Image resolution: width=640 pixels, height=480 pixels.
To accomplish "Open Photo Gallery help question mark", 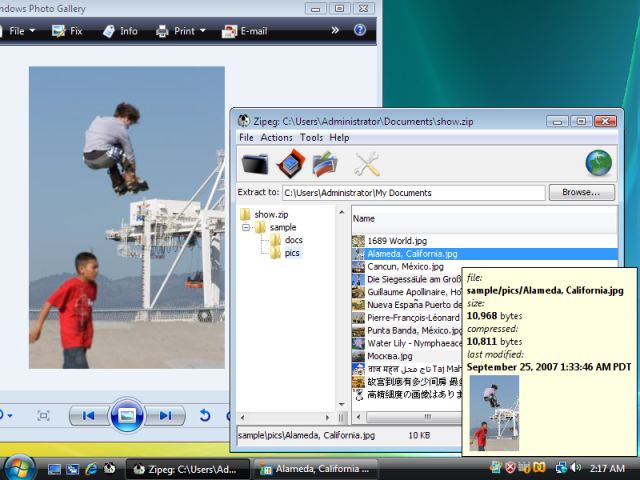I will [x=360, y=30].
